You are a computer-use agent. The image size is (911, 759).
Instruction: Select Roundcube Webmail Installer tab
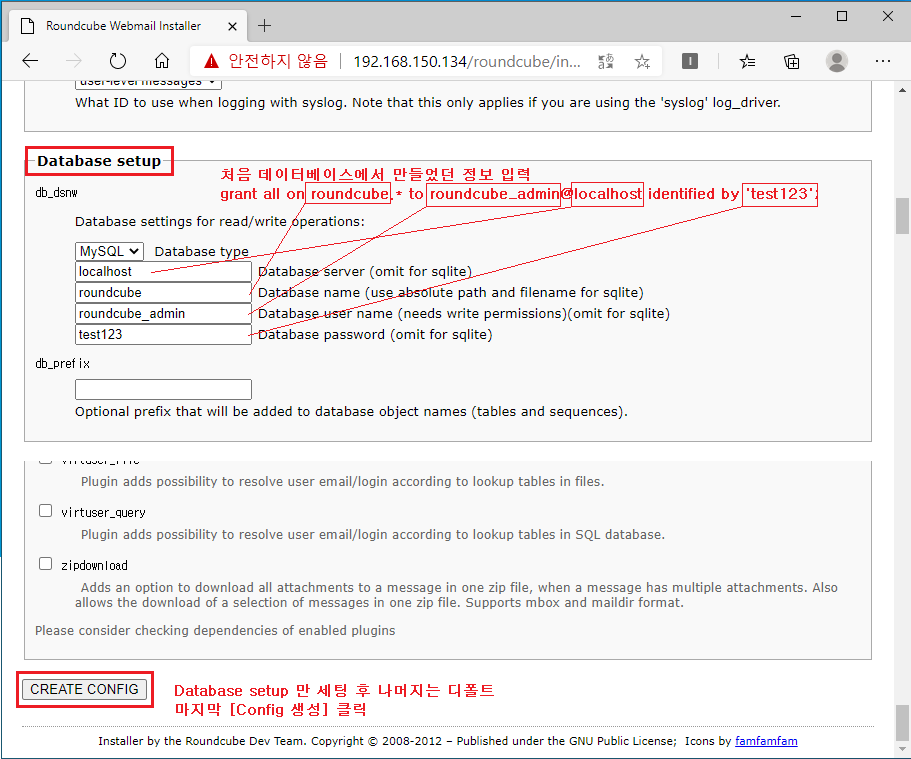[128, 26]
